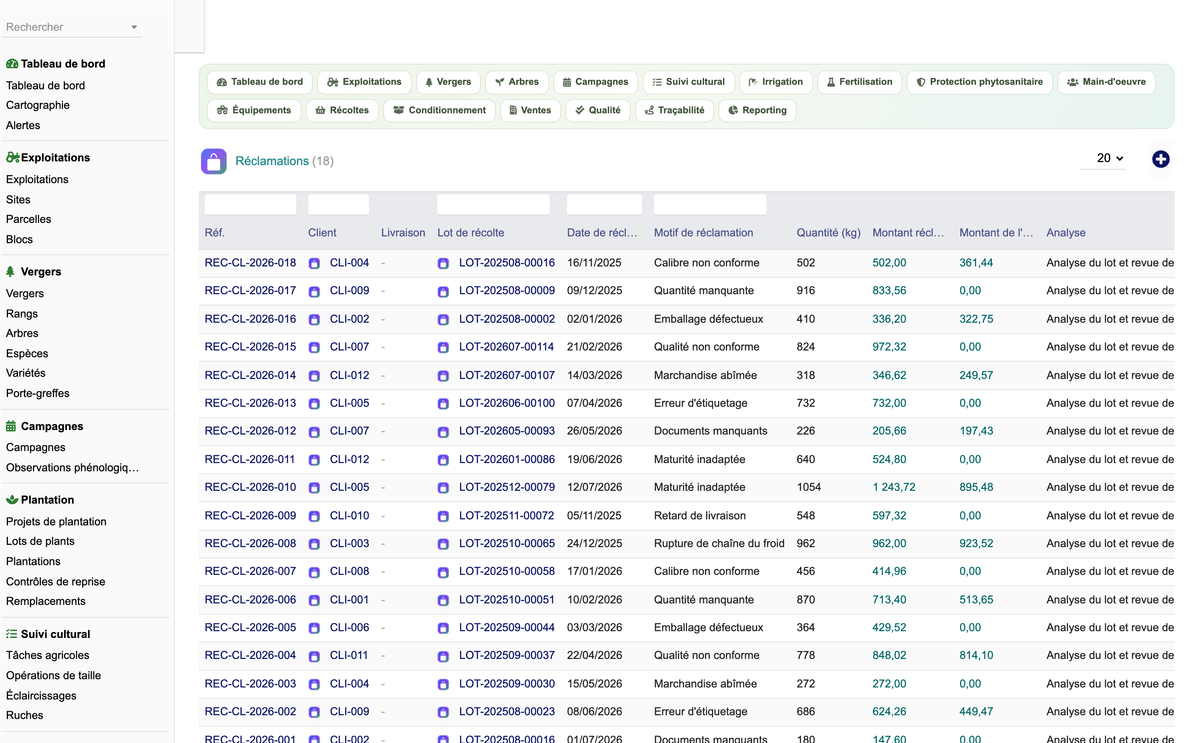Go to Parcelles in the sidebar
Viewport: 1200px width, 743px height.
click(x=28, y=219)
